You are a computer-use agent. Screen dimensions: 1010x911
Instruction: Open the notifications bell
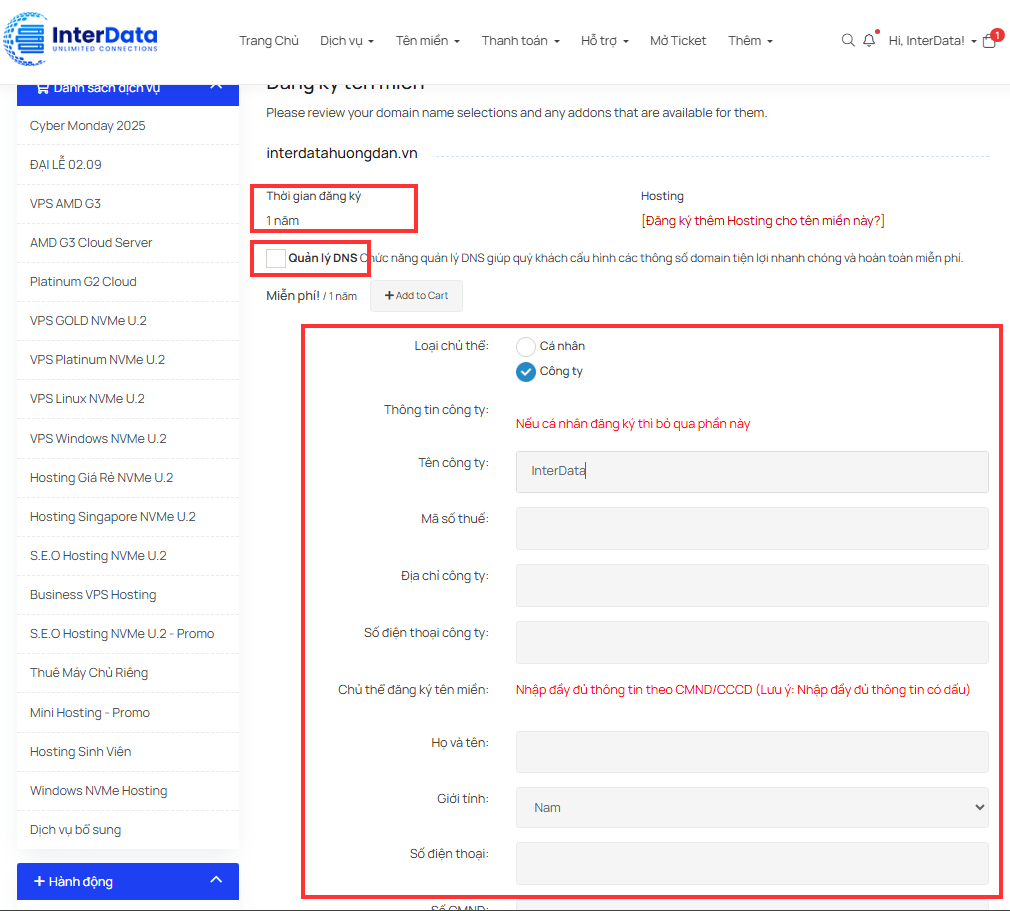coord(869,40)
